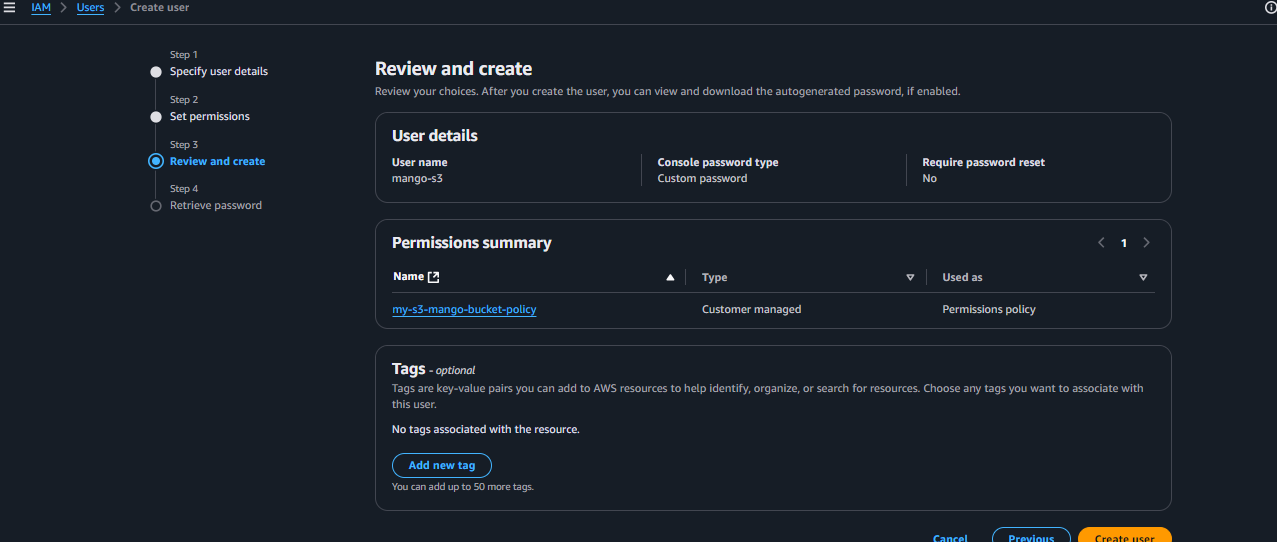
Task: Click the external link icon beside Name
Action: [x=433, y=277]
